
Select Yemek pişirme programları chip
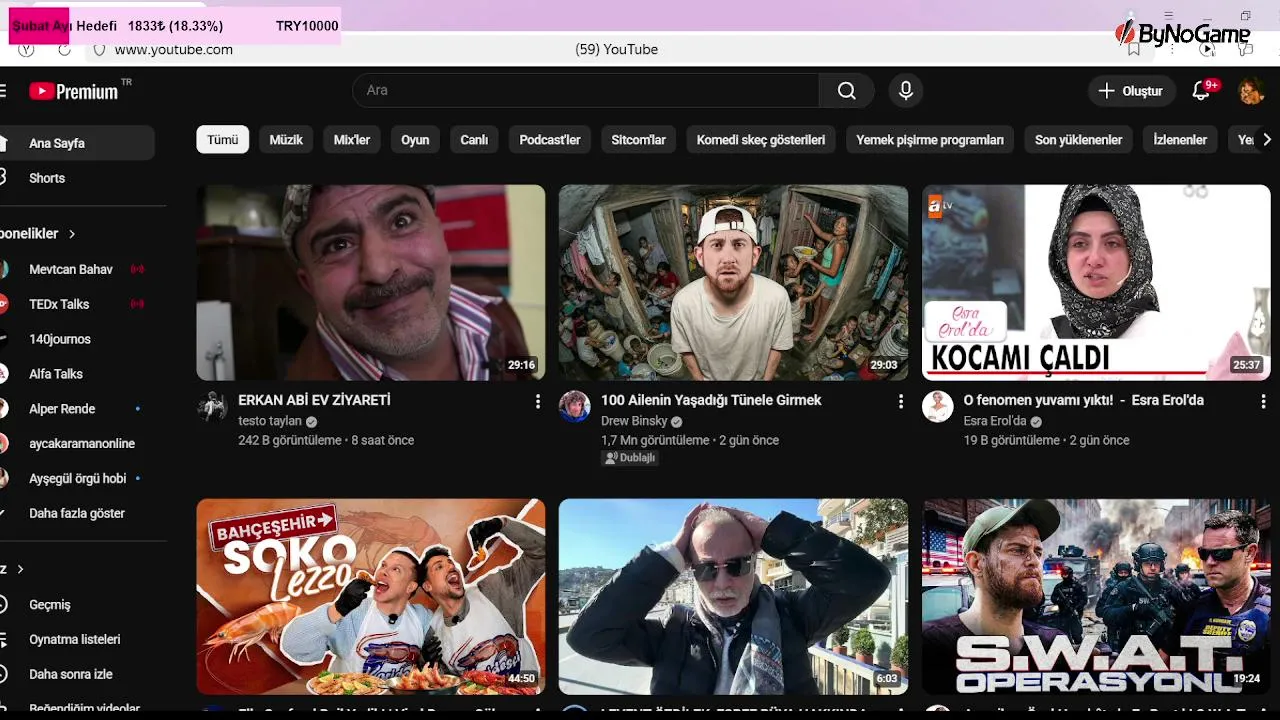click(930, 140)
